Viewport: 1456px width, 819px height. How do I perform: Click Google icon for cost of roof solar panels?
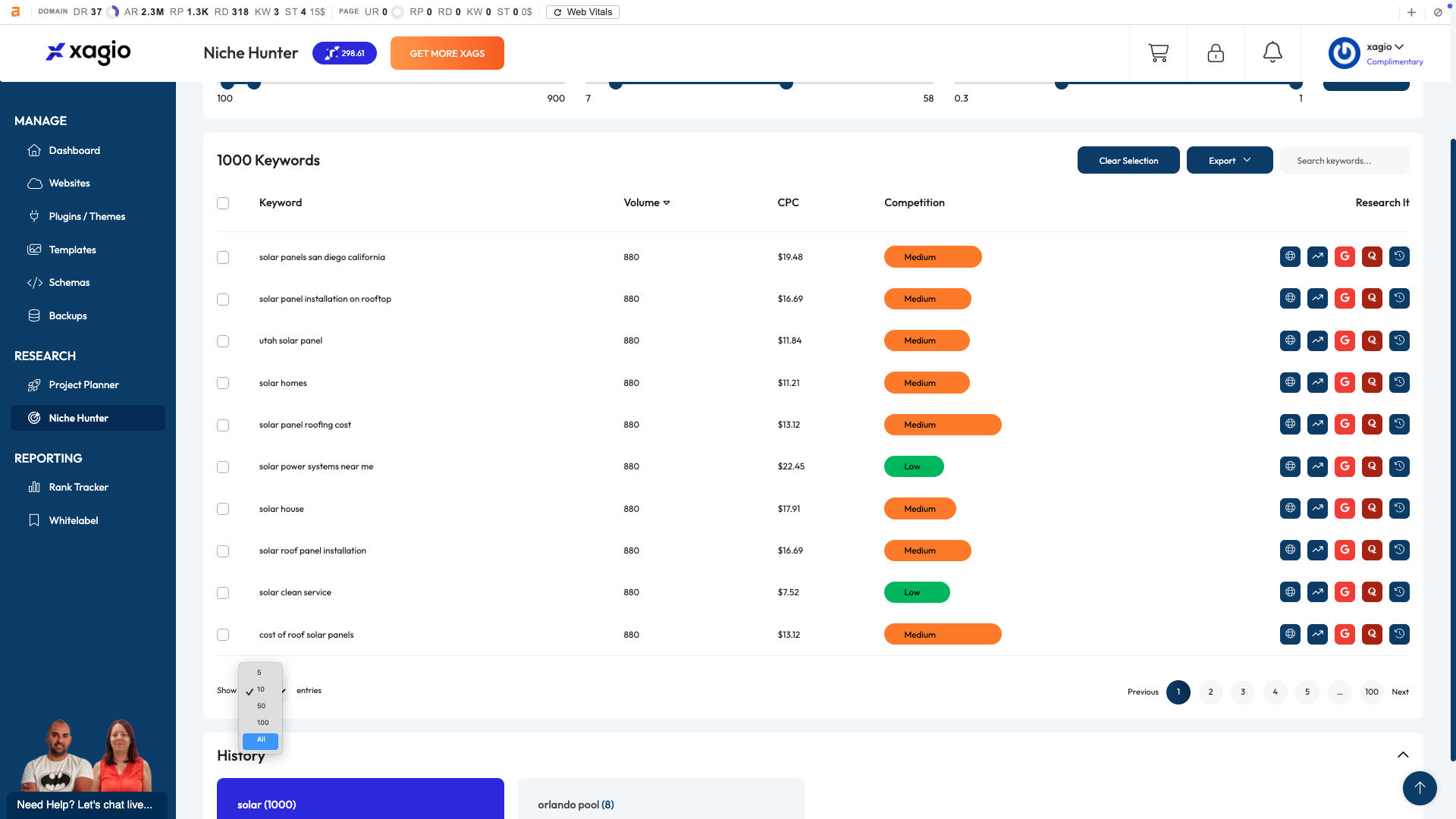tap(1345, 635)
